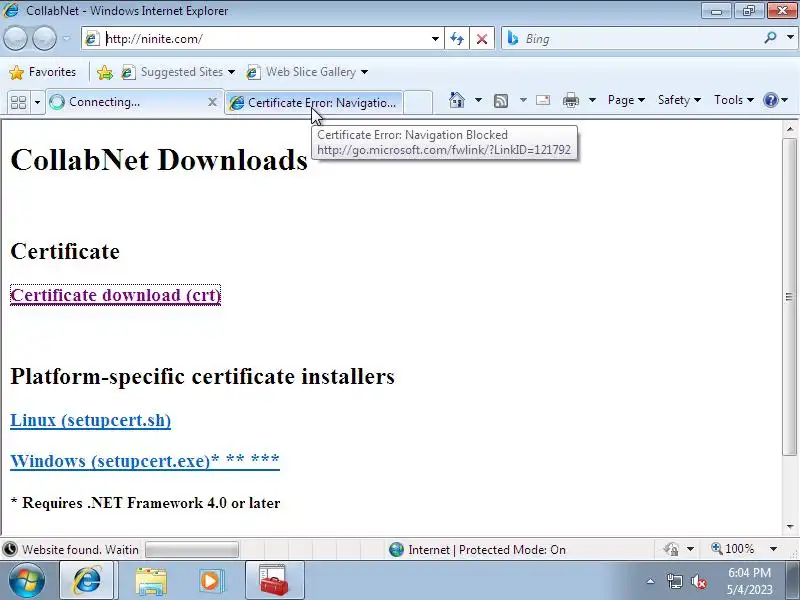This screenshot has width=800, height=600.
Task: Click the red toolbox taskbar icon
Action: [x=274, y=581]
